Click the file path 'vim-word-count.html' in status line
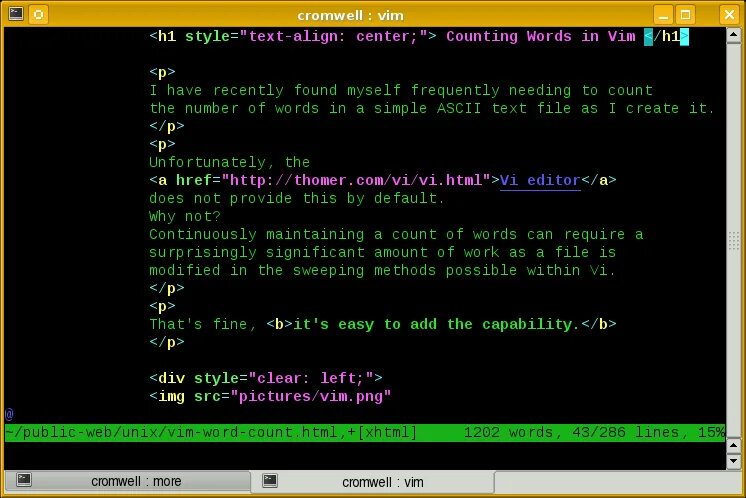The width and height of the screenshot is (746, 498). coord(252,432)
